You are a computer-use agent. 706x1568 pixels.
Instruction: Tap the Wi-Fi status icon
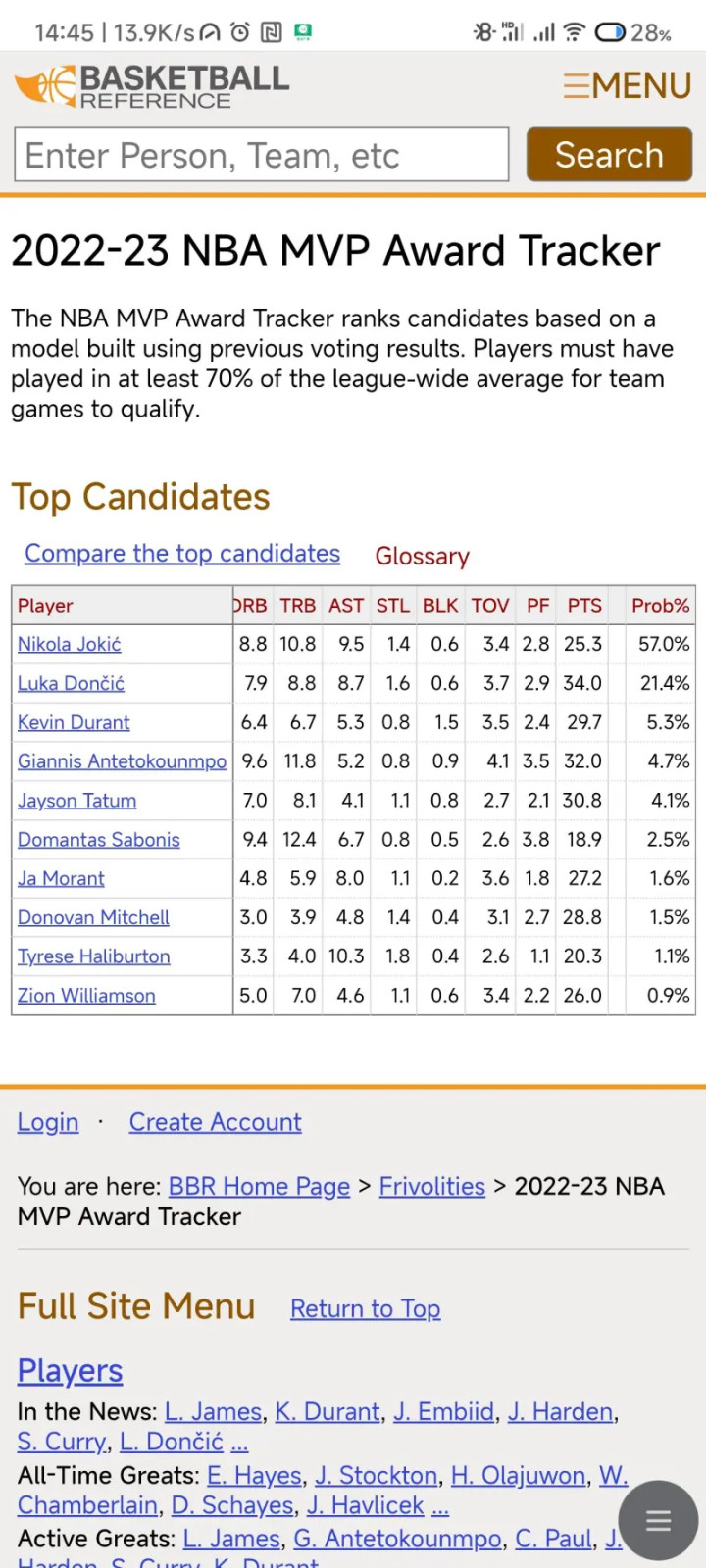575,32
